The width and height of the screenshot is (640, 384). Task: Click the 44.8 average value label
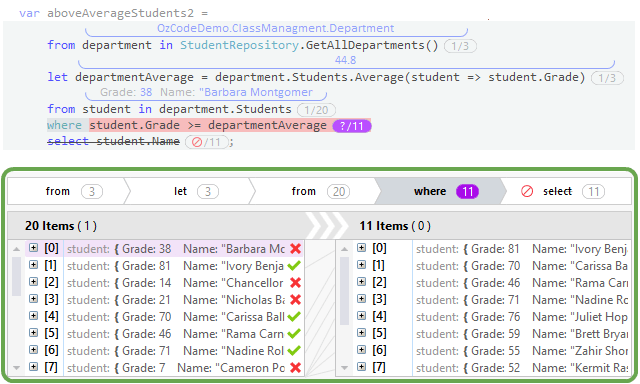[345, 60]
